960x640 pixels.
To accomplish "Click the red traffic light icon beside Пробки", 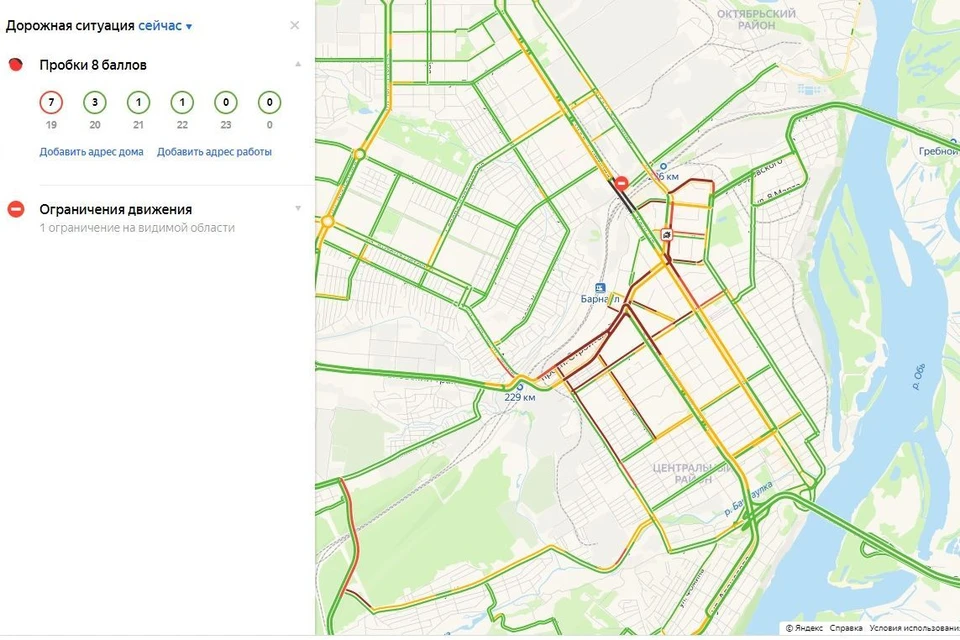I will click(16, 65).
